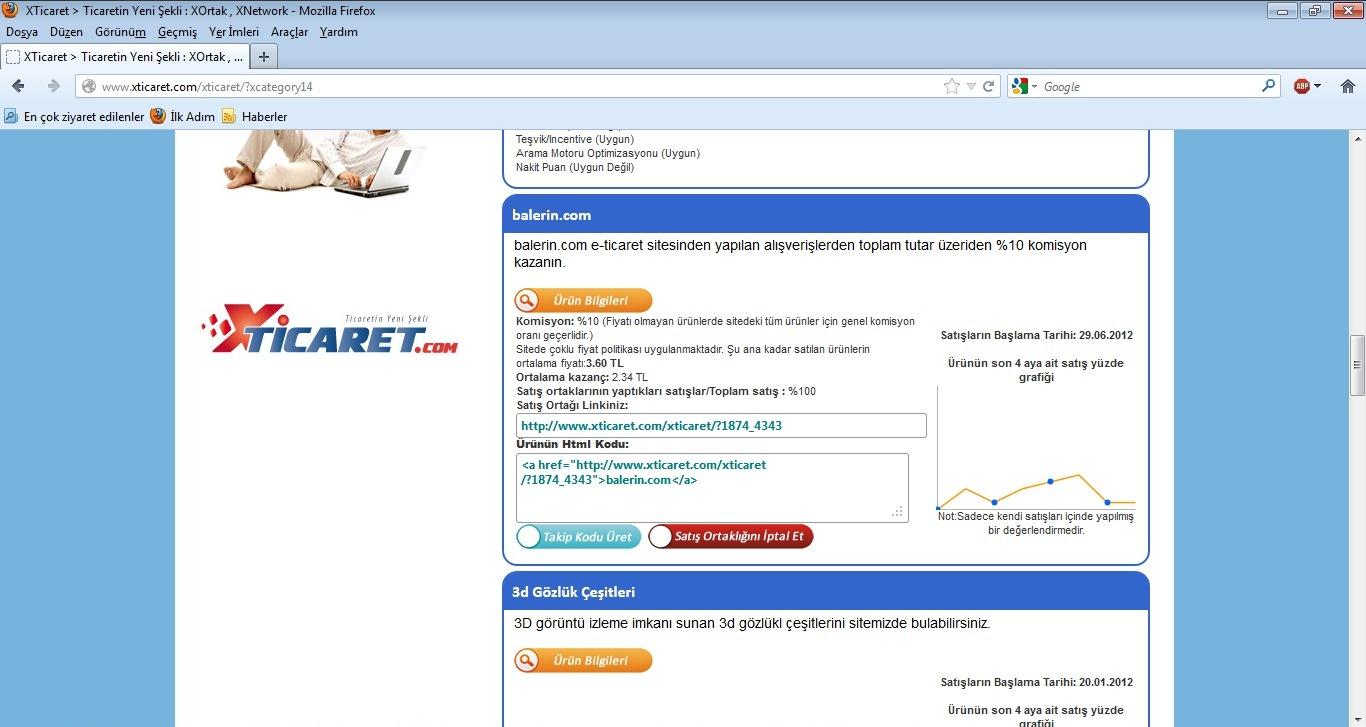1366x727 pixels.
Task: Click the Nakit Puan (Uygun Değil) text
Action: [x=575, y=167]
